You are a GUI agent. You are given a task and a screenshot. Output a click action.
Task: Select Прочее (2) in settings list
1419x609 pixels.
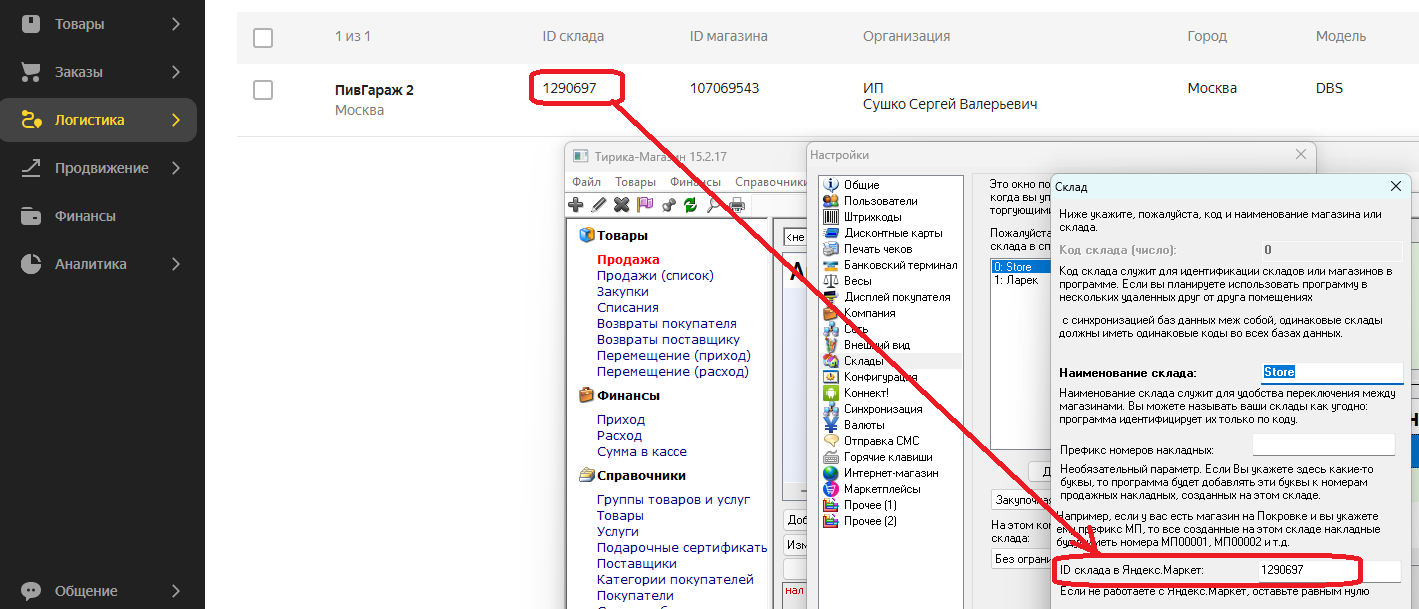(870, 521)
